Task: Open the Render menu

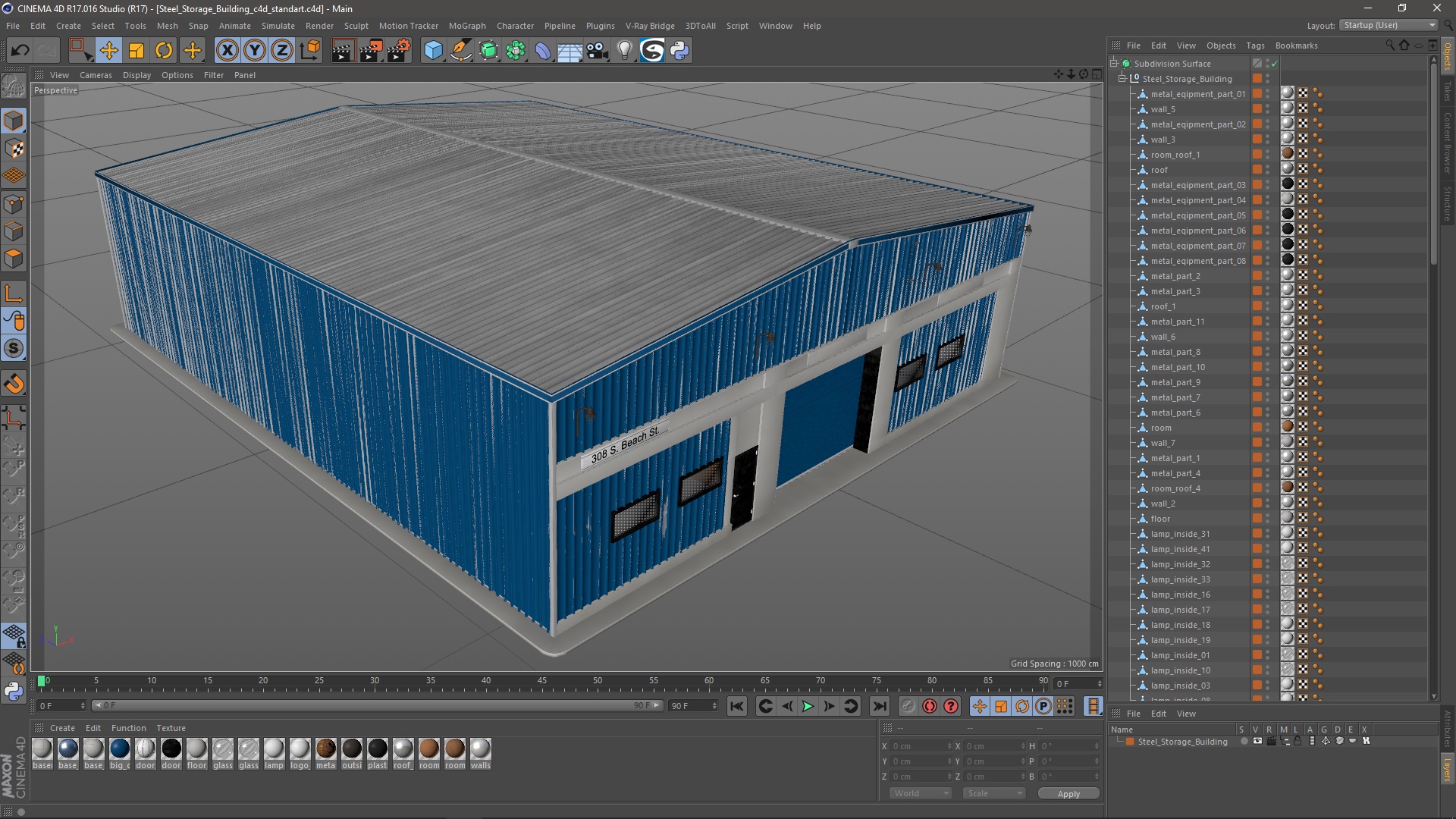Action: [x=319, y=25]
